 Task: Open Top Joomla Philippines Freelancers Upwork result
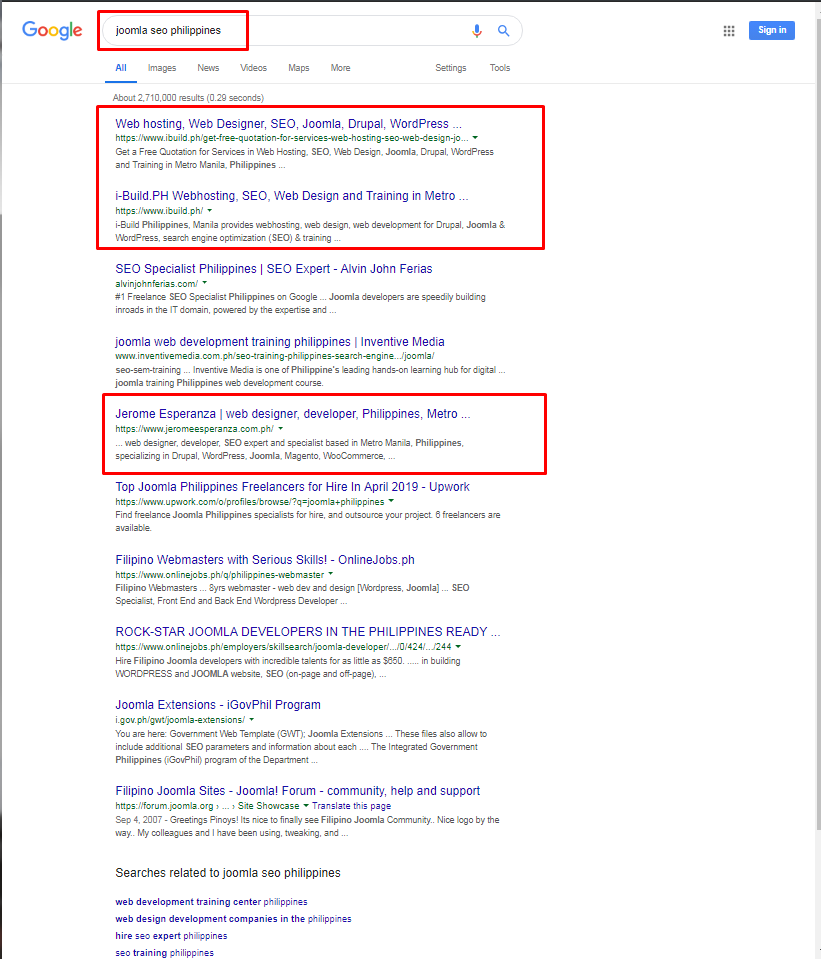coord(292,487)
